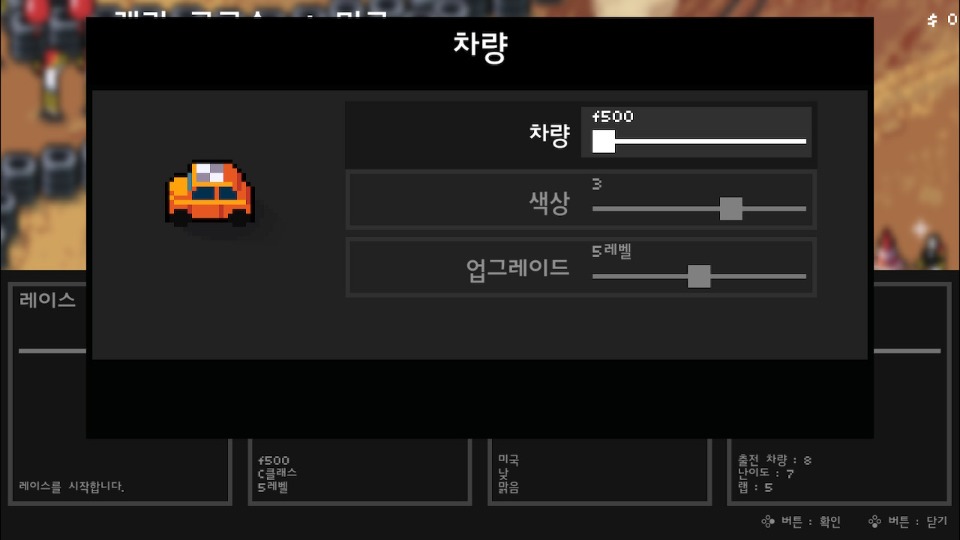The height and width of the screenshot is (540, 960).
Task: Click the 버튼 : 닫기 close hint
Action: pyautogui.click(x=918, y=522)
